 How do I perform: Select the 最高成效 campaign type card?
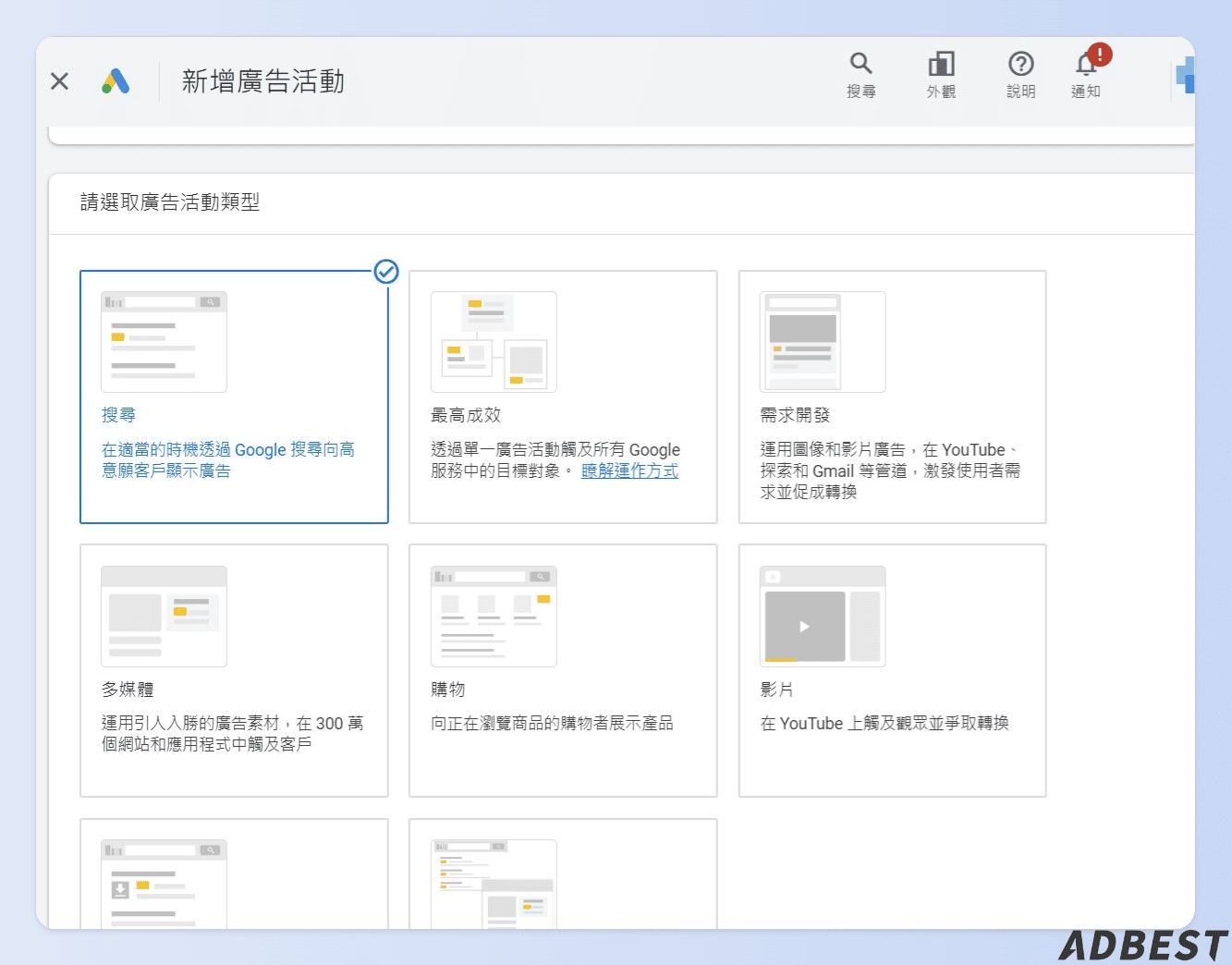[563, 397]
